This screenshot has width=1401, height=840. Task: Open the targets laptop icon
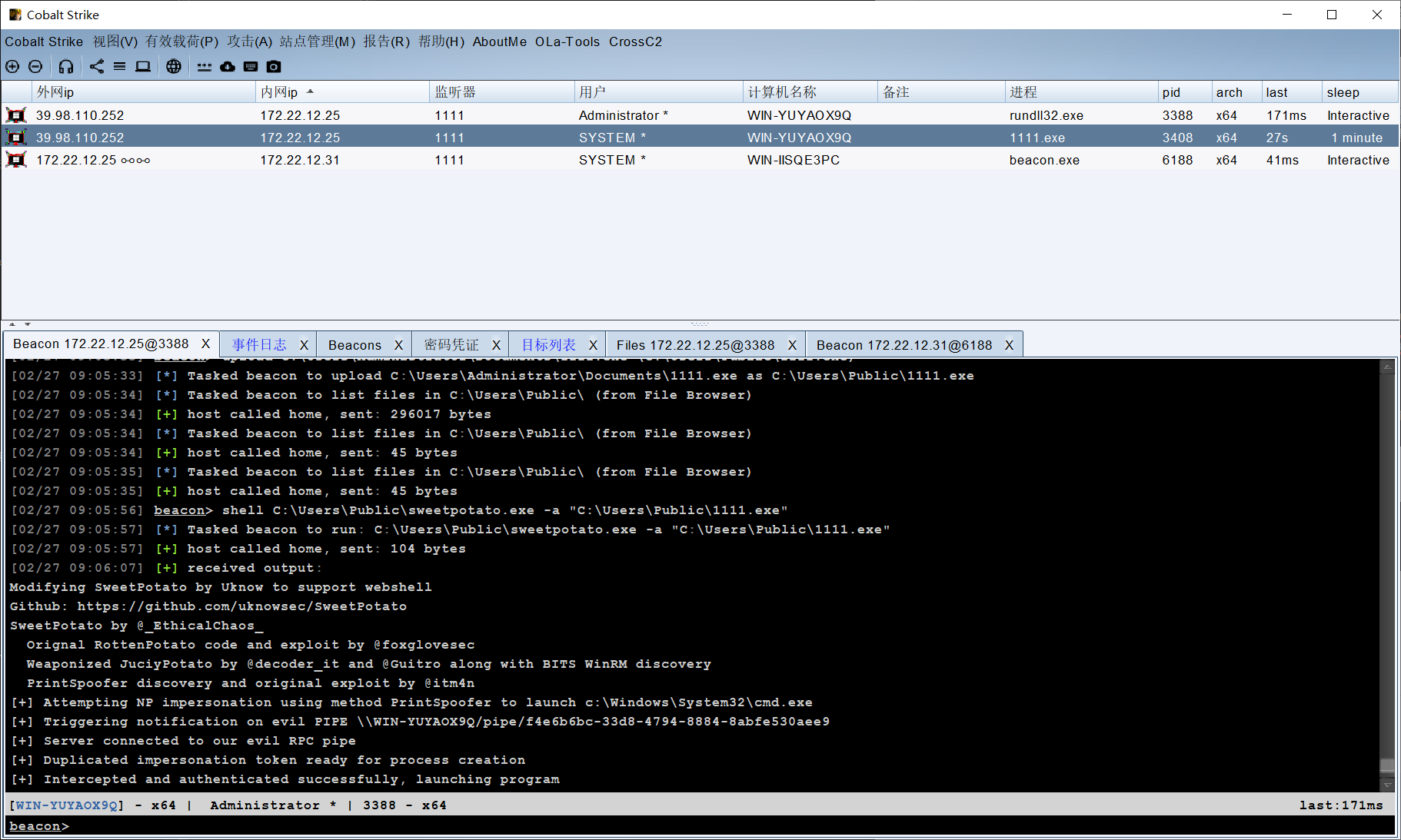[x=142, y=67]
